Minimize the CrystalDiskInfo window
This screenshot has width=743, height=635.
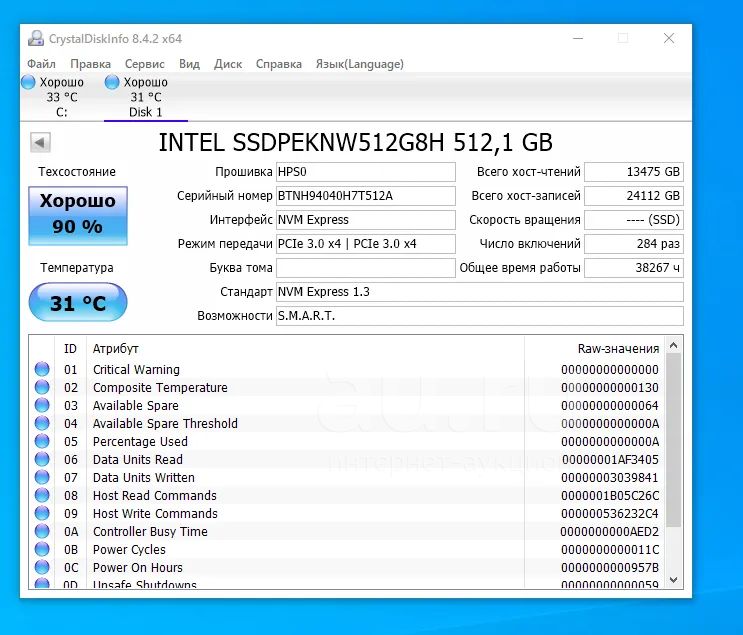click(x=578, y=38)
